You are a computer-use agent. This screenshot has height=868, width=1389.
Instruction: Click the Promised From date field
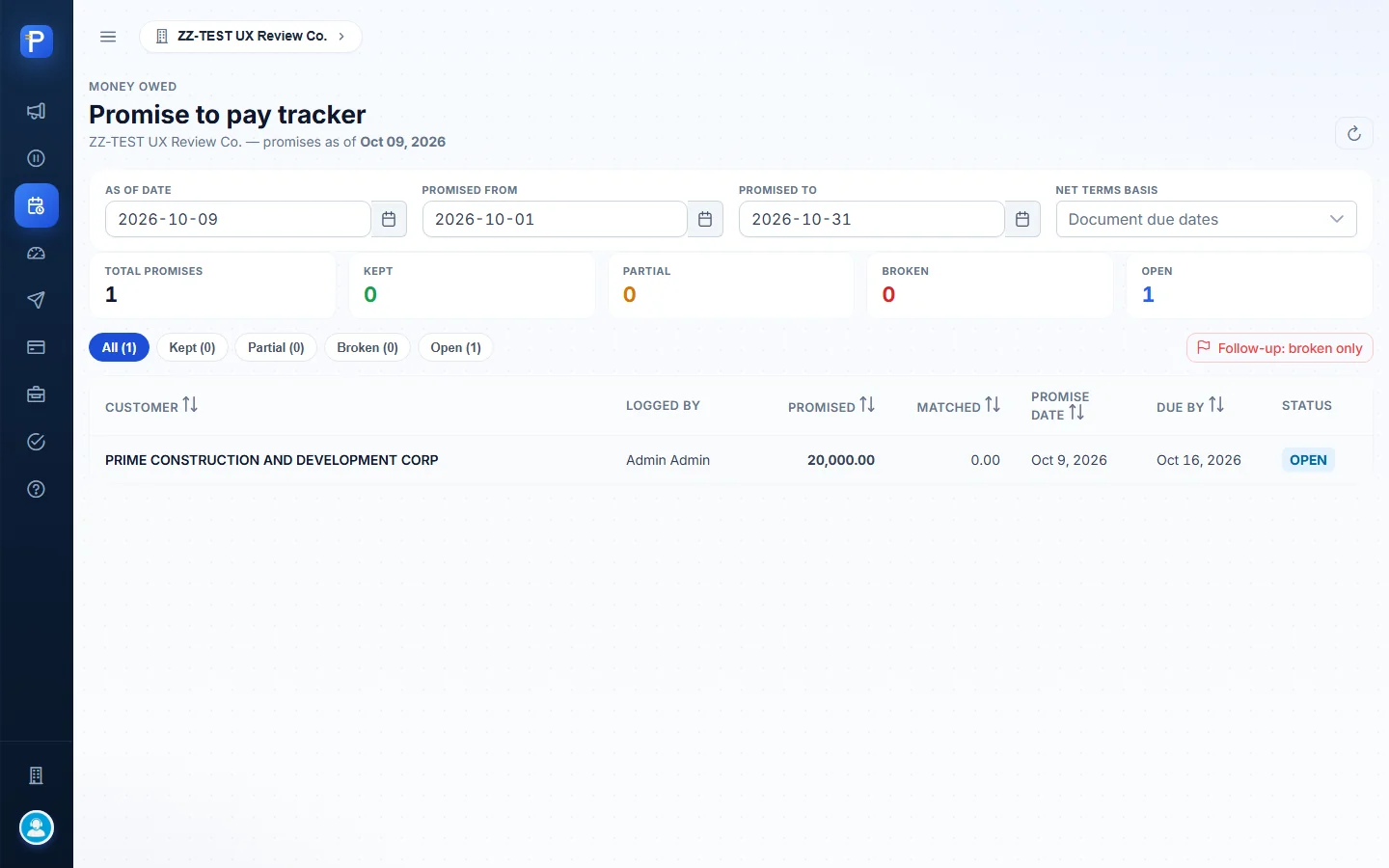tap(555, 219)
